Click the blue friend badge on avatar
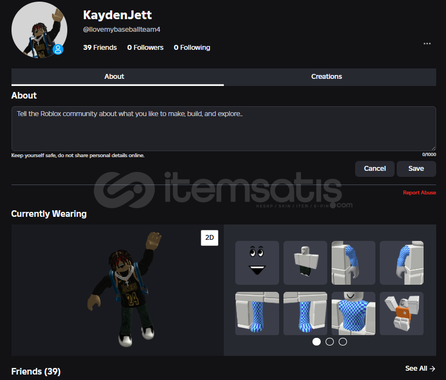This screenshot has height=380, width=446. click(58, 49)
